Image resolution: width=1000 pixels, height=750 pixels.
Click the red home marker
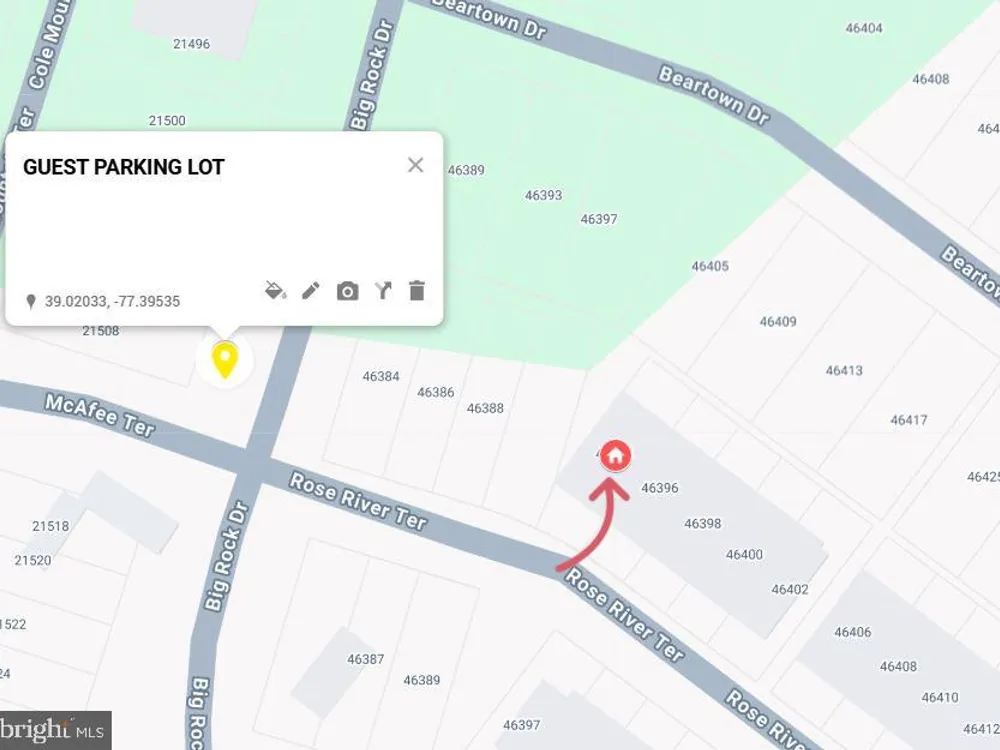click(615, 456)
